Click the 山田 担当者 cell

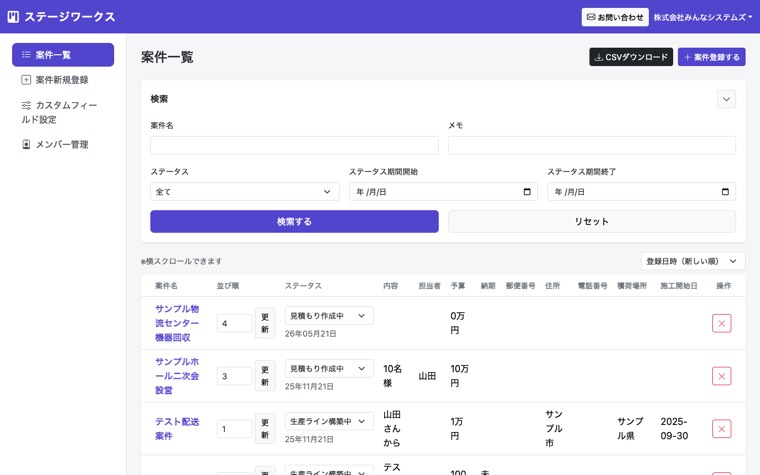click(x=427, y=376)
